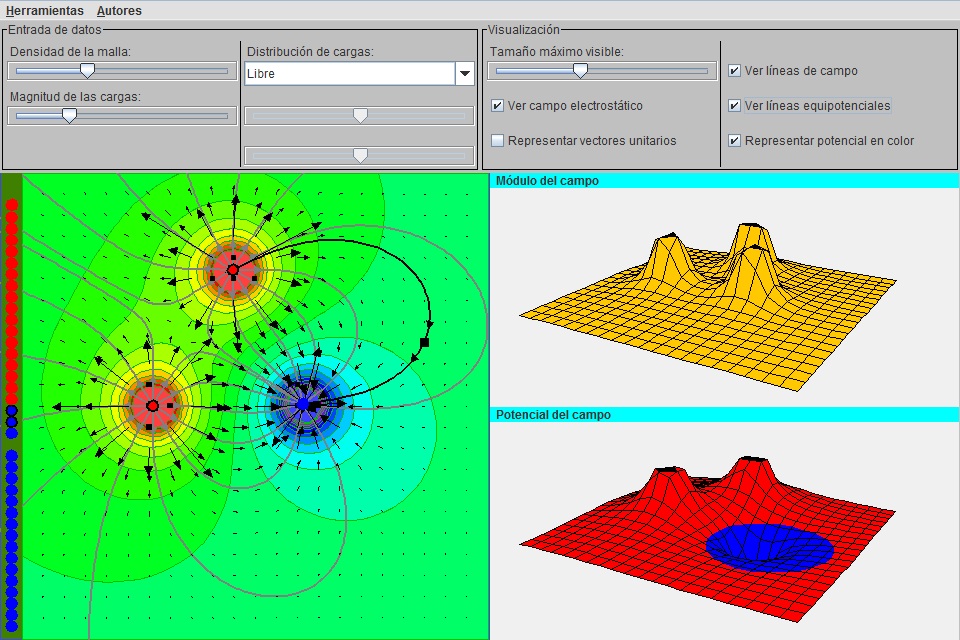Click the upper red positive charge in canvas
The image size is (960, 640).
click(x=232, y=270)
